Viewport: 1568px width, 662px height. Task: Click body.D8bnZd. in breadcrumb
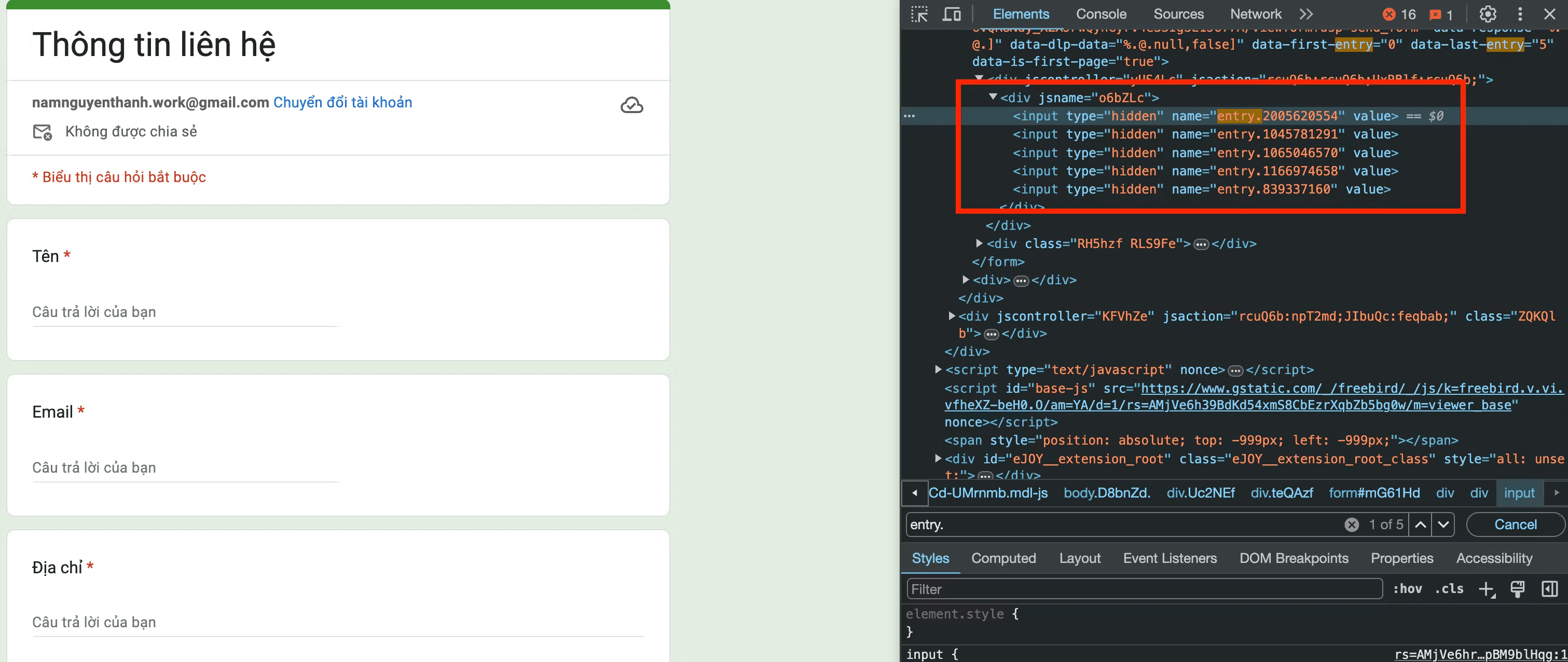1107,493
